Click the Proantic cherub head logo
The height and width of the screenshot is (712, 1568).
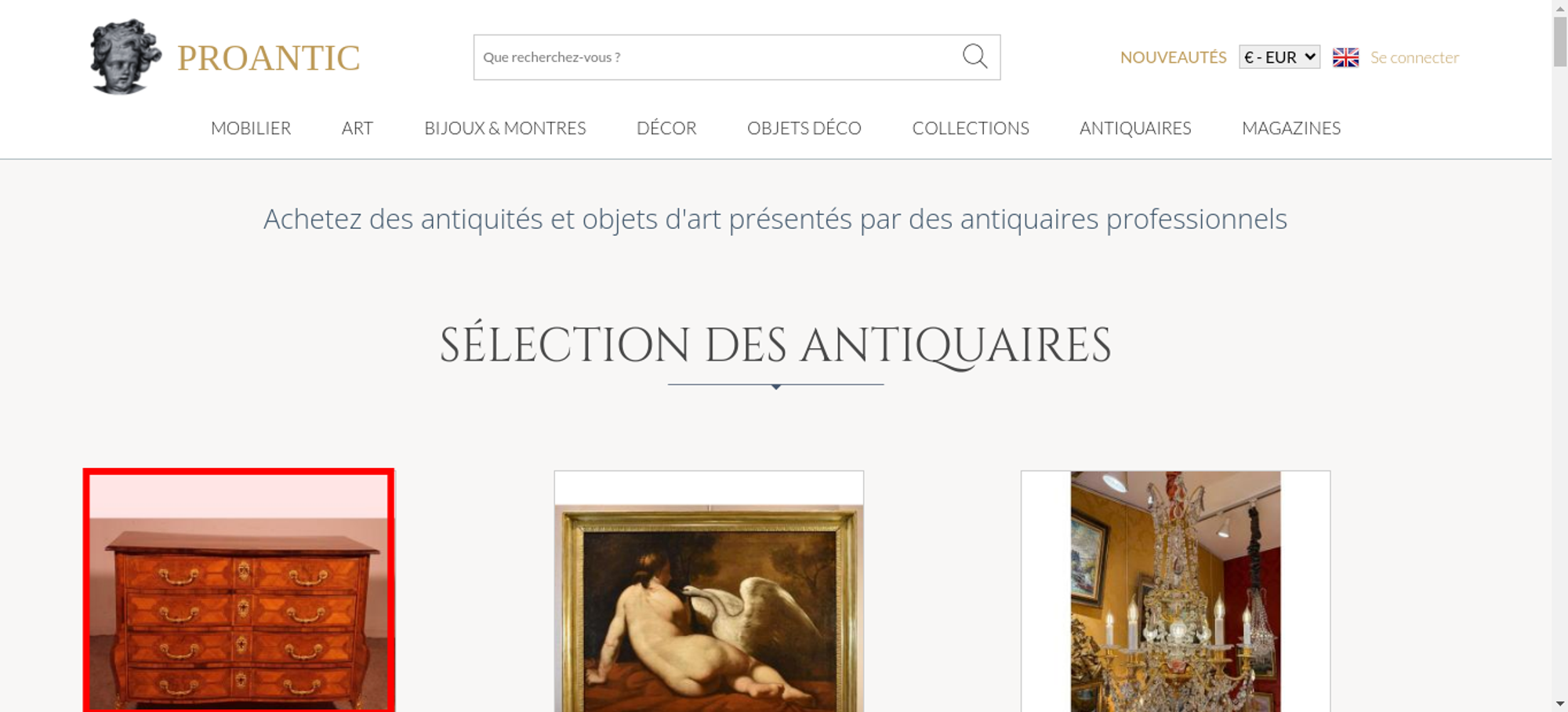[x=125, y=56]
